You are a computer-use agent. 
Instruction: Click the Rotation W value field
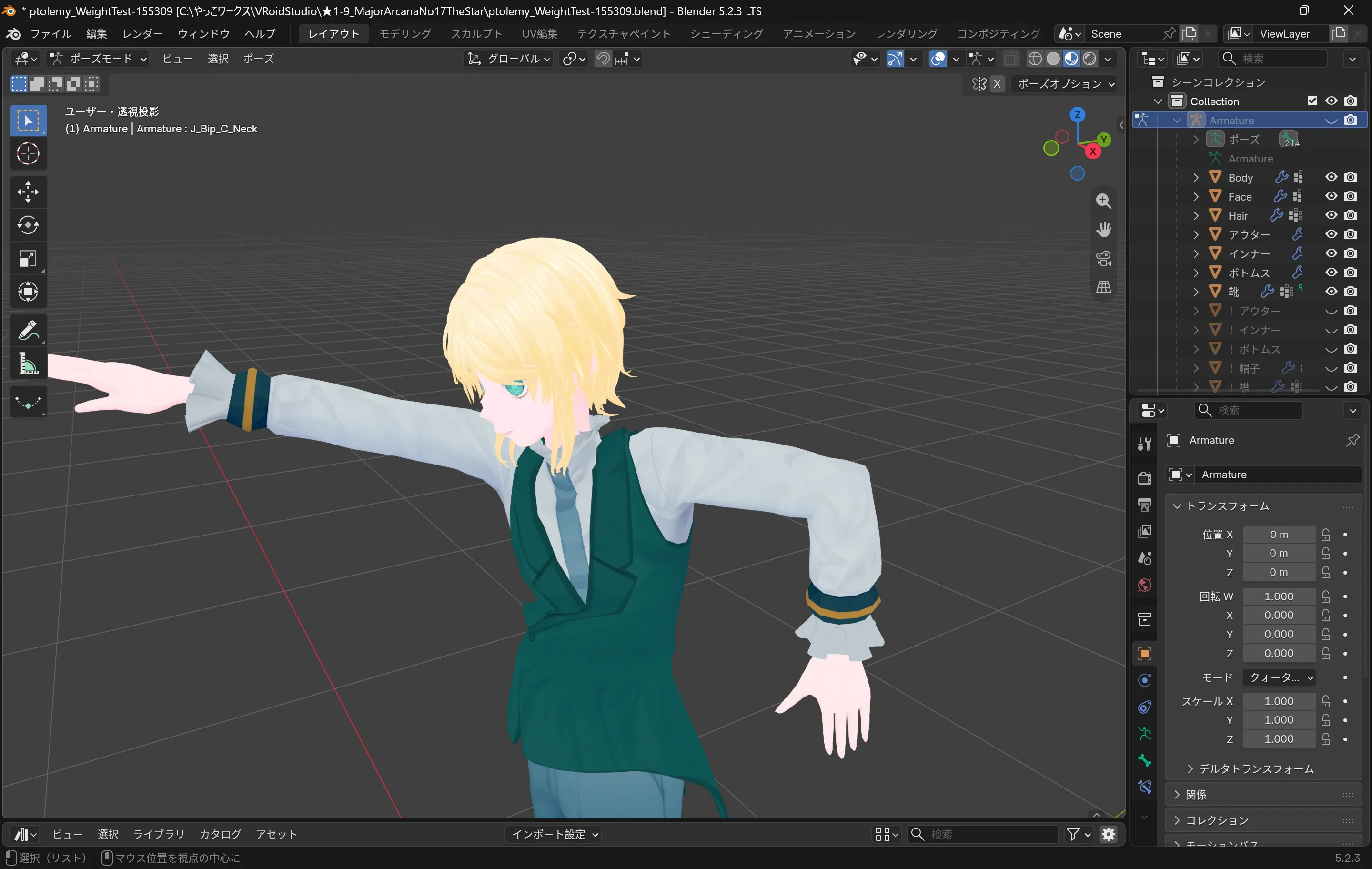[x=1279, y=596]
